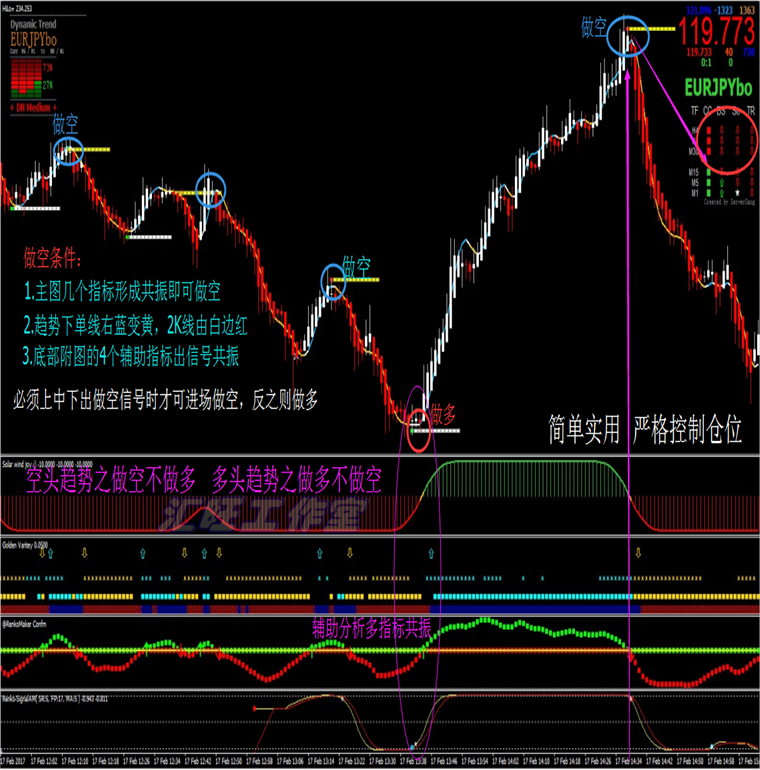Click the white star in the M1 row
The image size is (760, 770).
738,191
